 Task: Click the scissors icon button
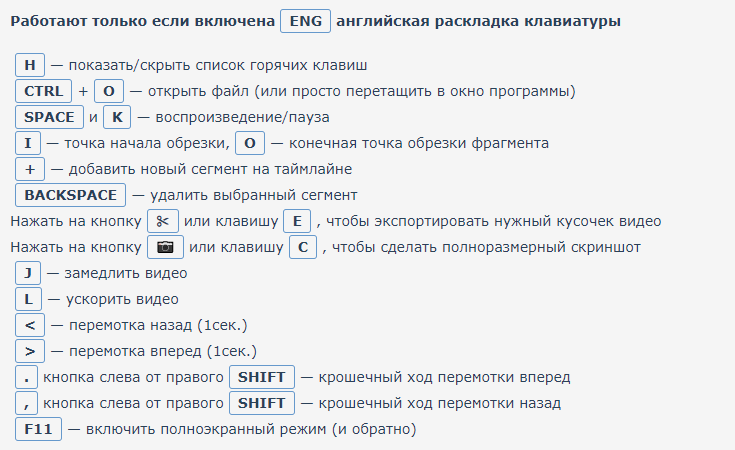click(163, 221)
